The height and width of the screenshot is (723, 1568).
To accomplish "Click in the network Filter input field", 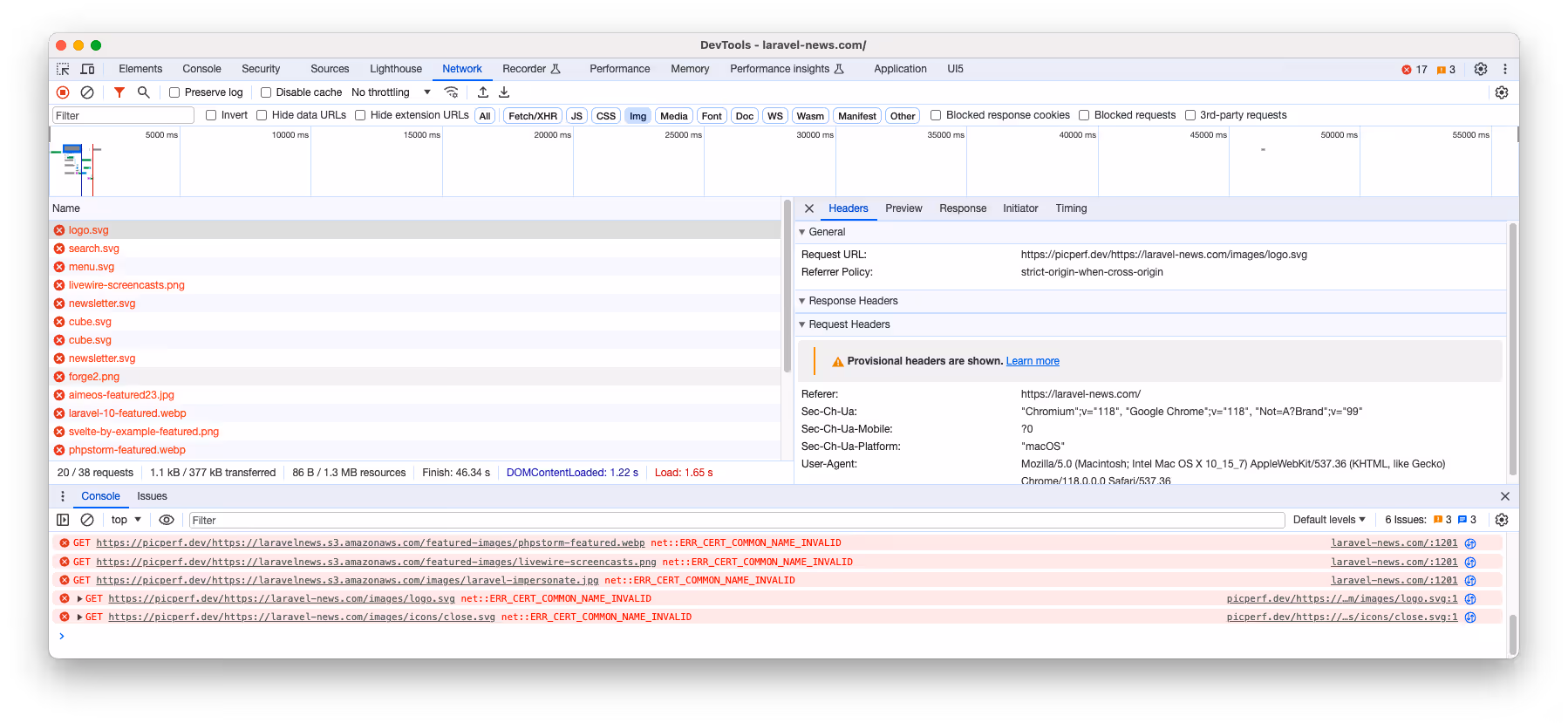I will pyautogui.click(x=123, y=115).
